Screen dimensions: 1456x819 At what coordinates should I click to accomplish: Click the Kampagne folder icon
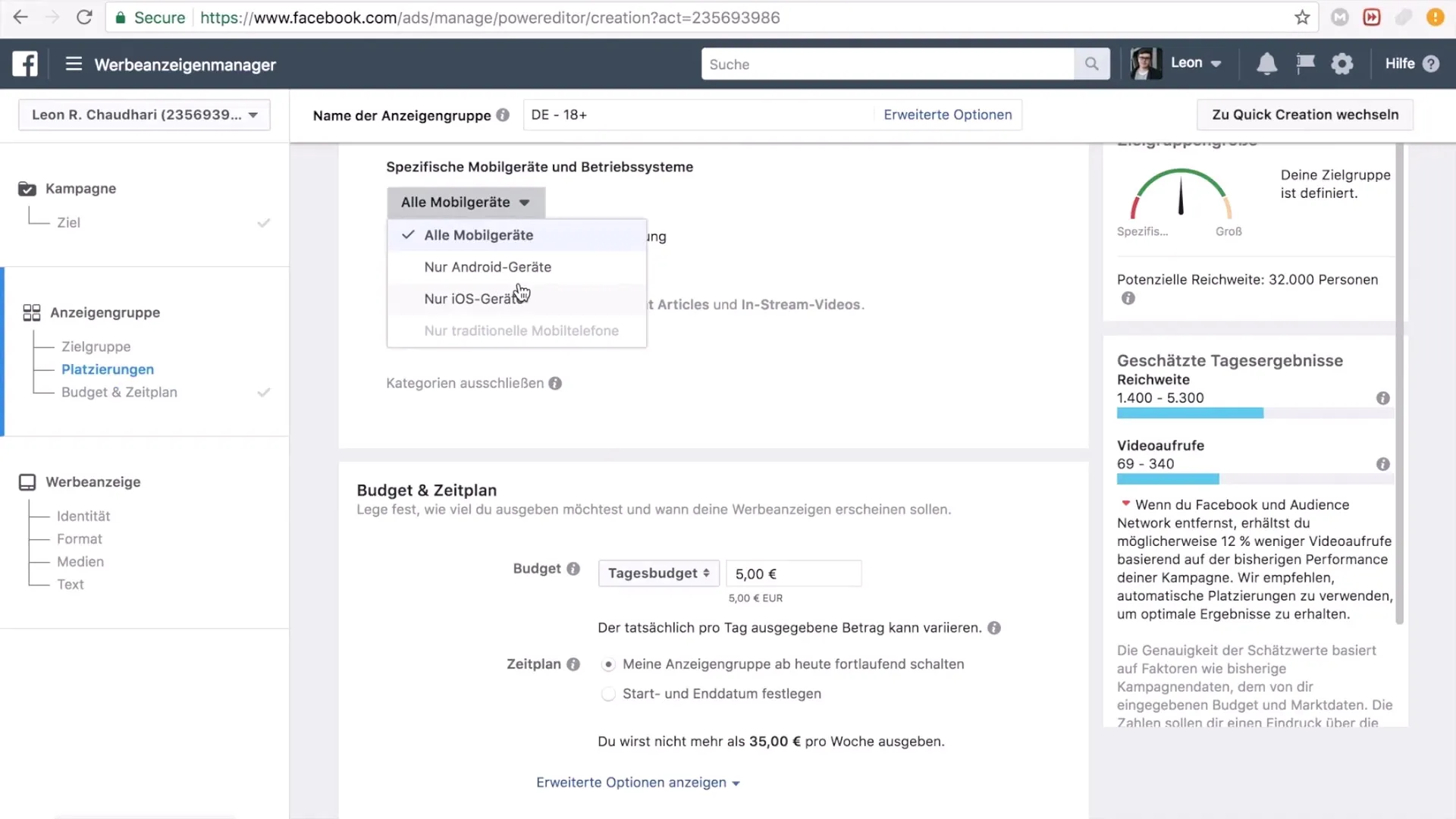pyautogui.click(x=27, y=189)
